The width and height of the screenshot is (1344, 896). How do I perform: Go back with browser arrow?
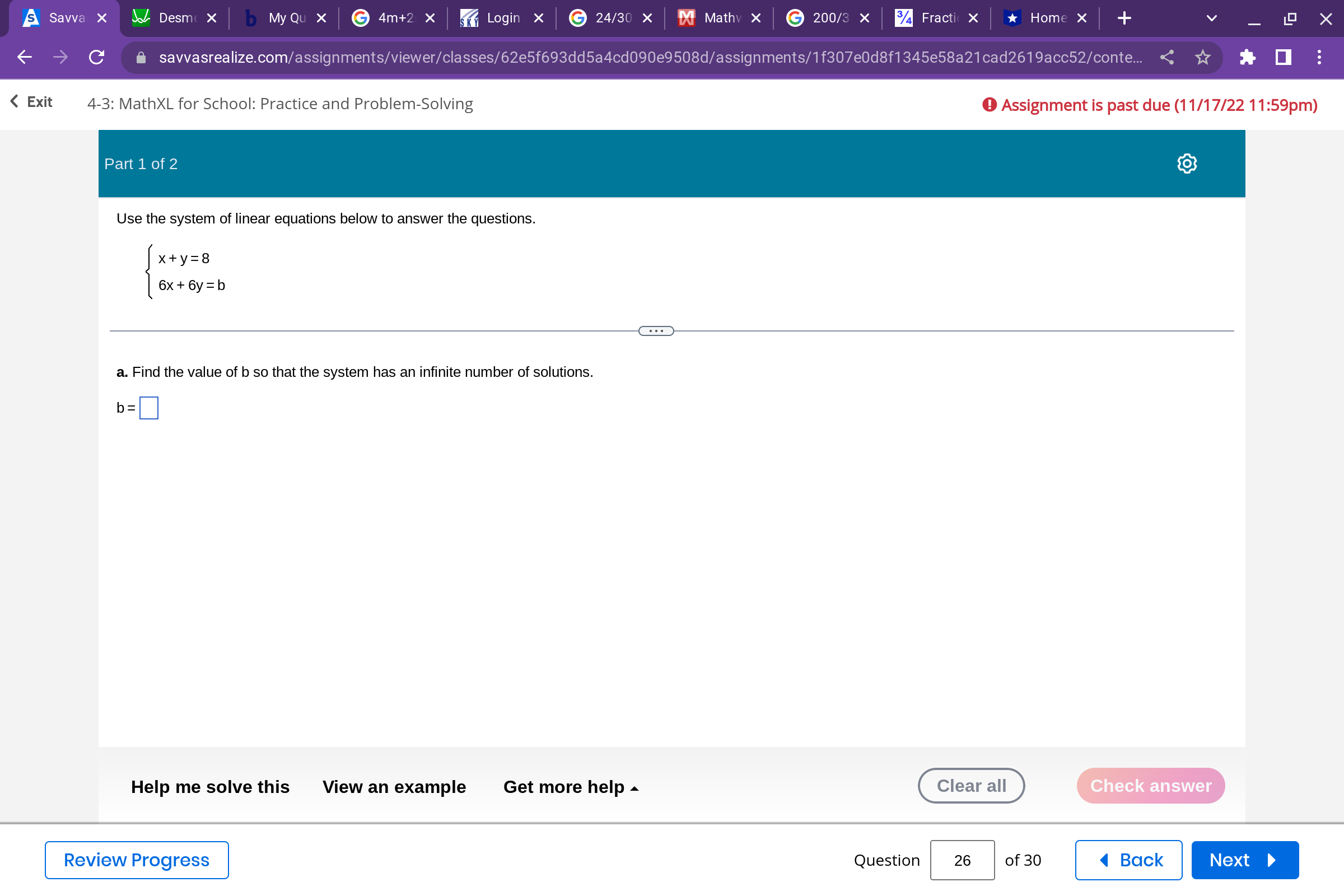[25, 57]
